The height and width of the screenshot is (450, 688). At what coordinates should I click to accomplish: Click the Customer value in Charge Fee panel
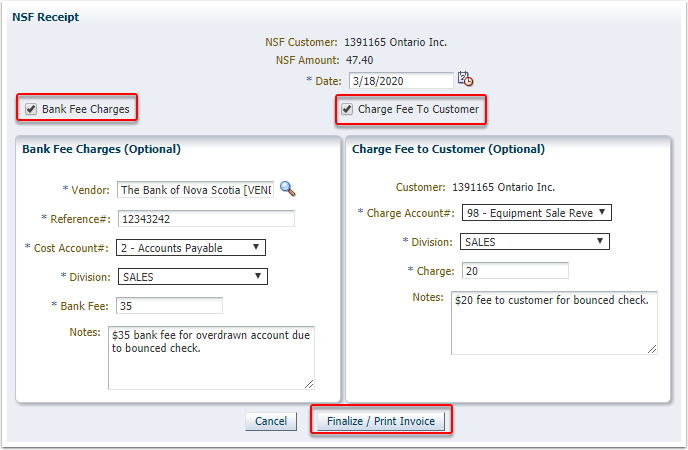503,187
